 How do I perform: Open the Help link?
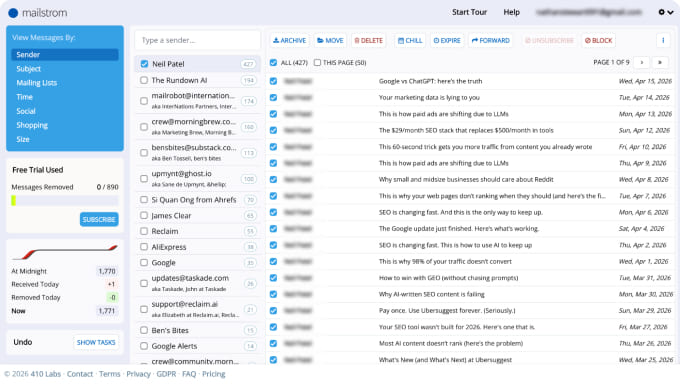pos(511,12)
